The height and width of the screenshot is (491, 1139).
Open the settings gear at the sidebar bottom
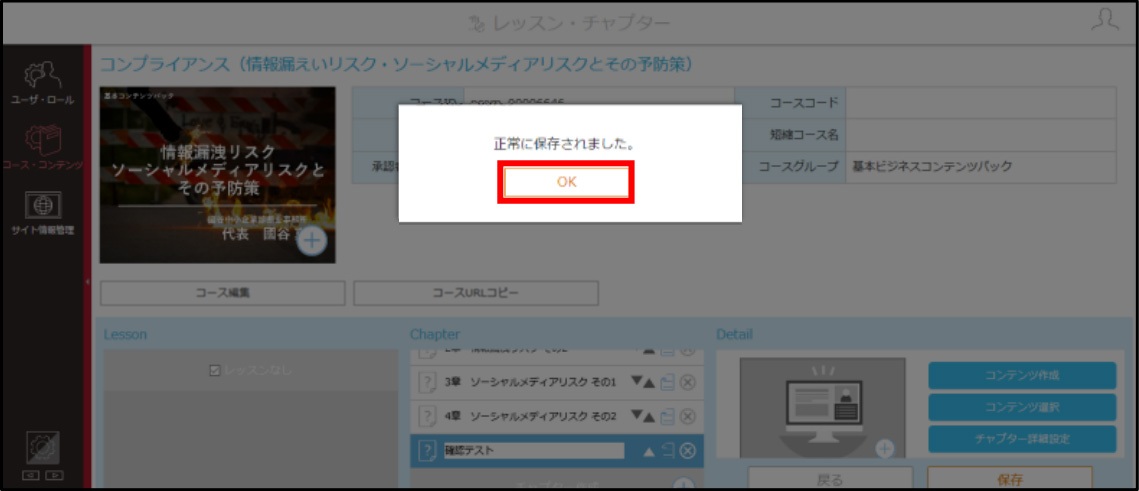tap(42, 447)
